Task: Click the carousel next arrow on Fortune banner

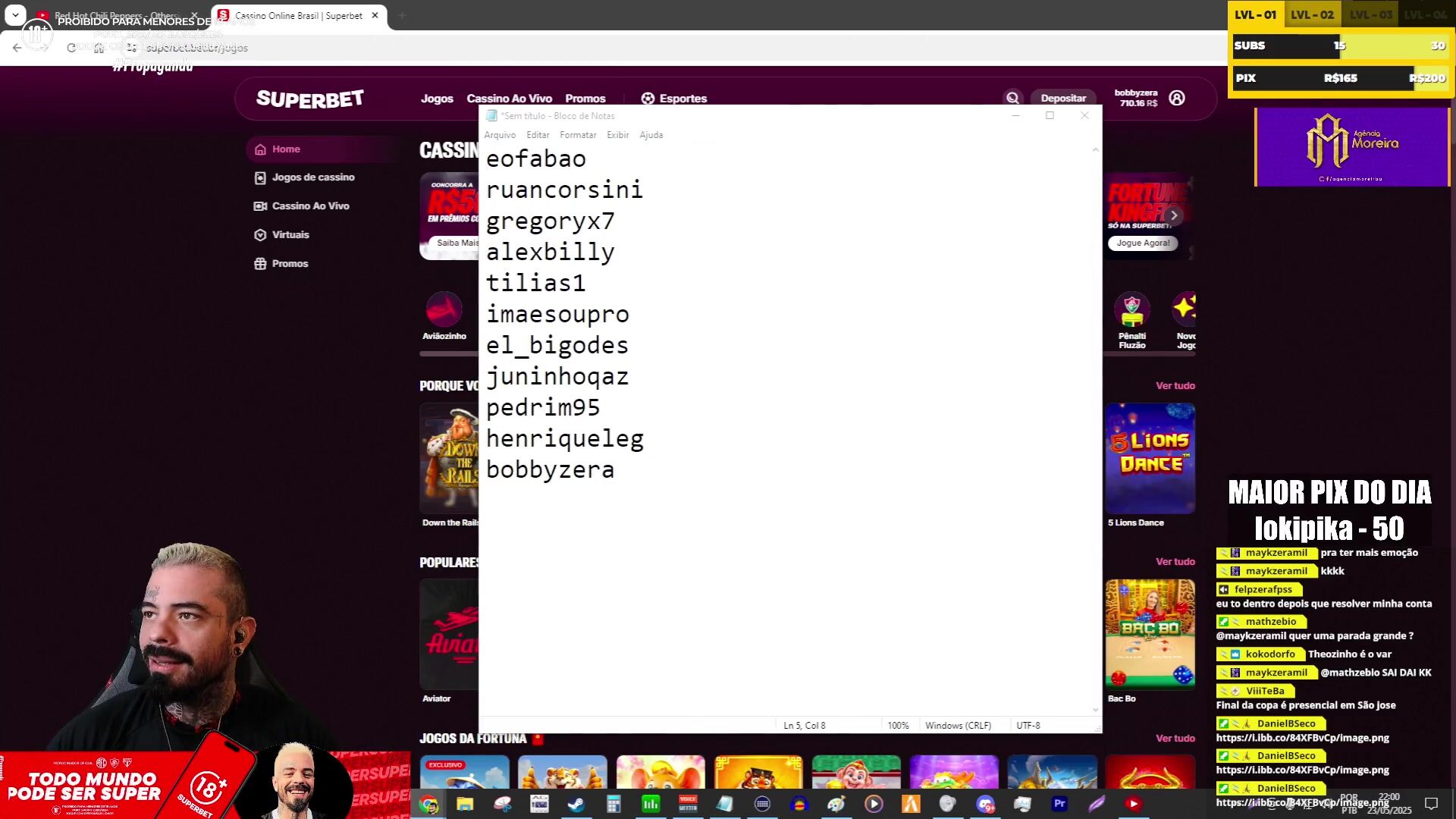Action: pos(1174,215)
